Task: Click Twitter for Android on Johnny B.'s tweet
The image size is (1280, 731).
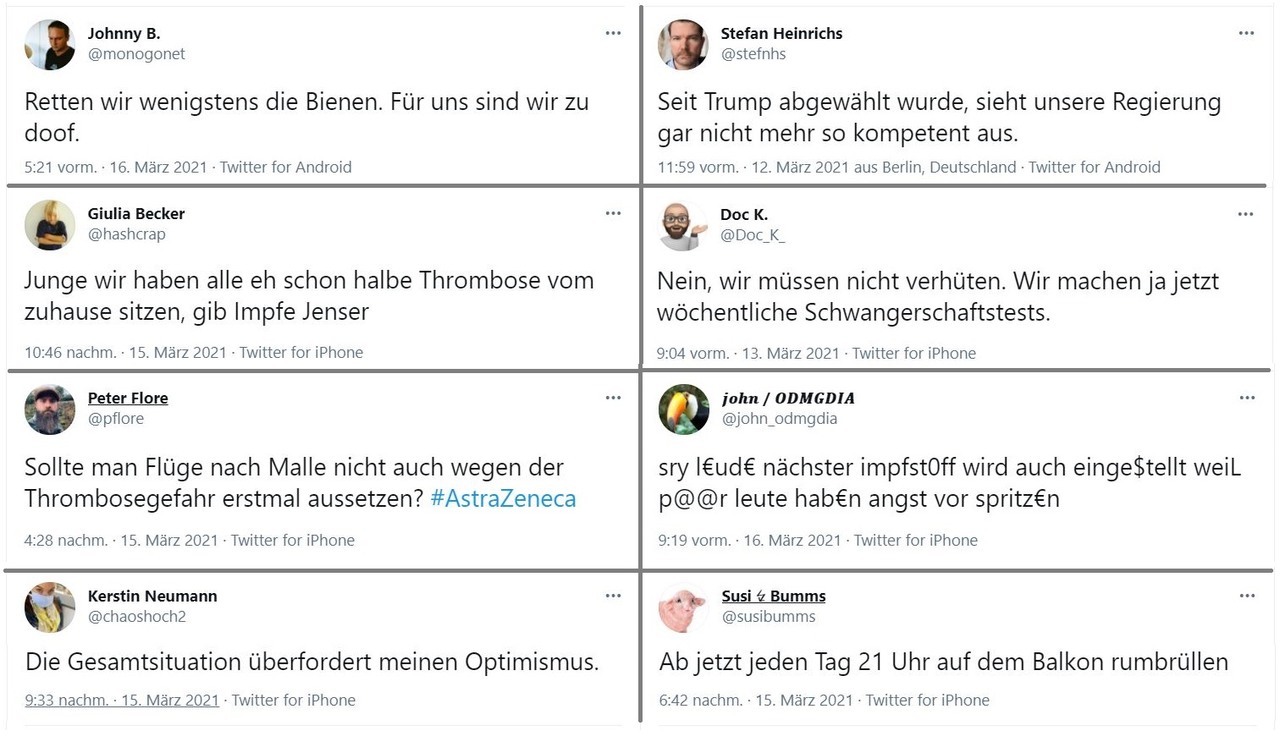Action: [x=286, y=167]
